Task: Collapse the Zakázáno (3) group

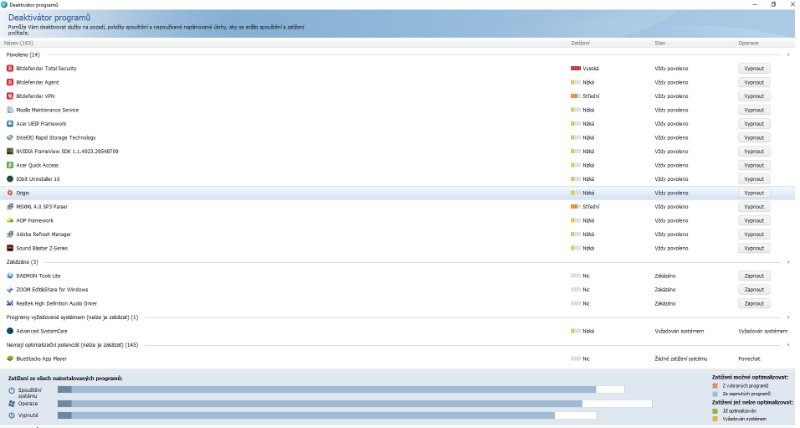Action: click(788, 262)
